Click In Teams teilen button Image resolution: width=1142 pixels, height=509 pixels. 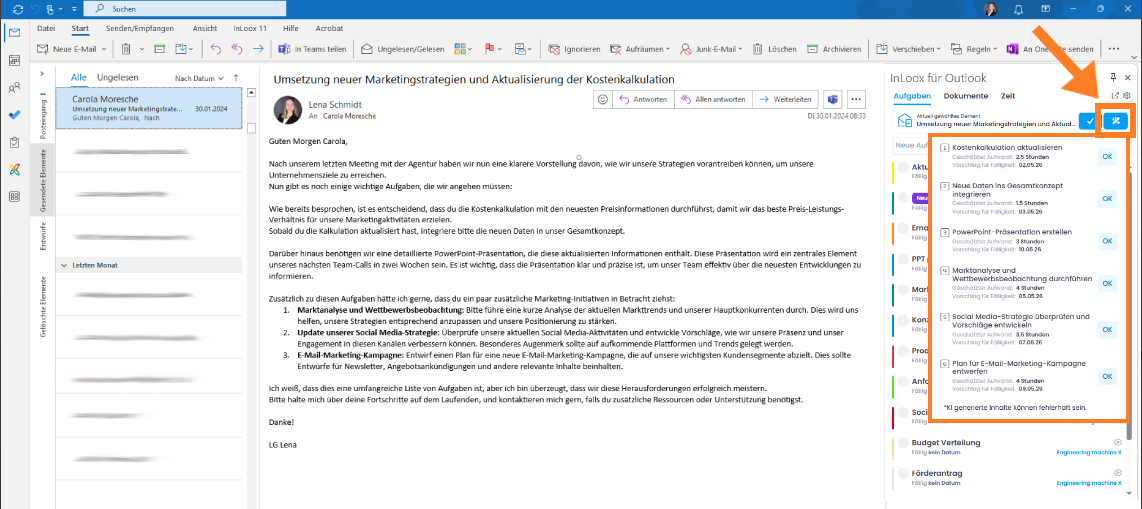[x=313, y=49]
